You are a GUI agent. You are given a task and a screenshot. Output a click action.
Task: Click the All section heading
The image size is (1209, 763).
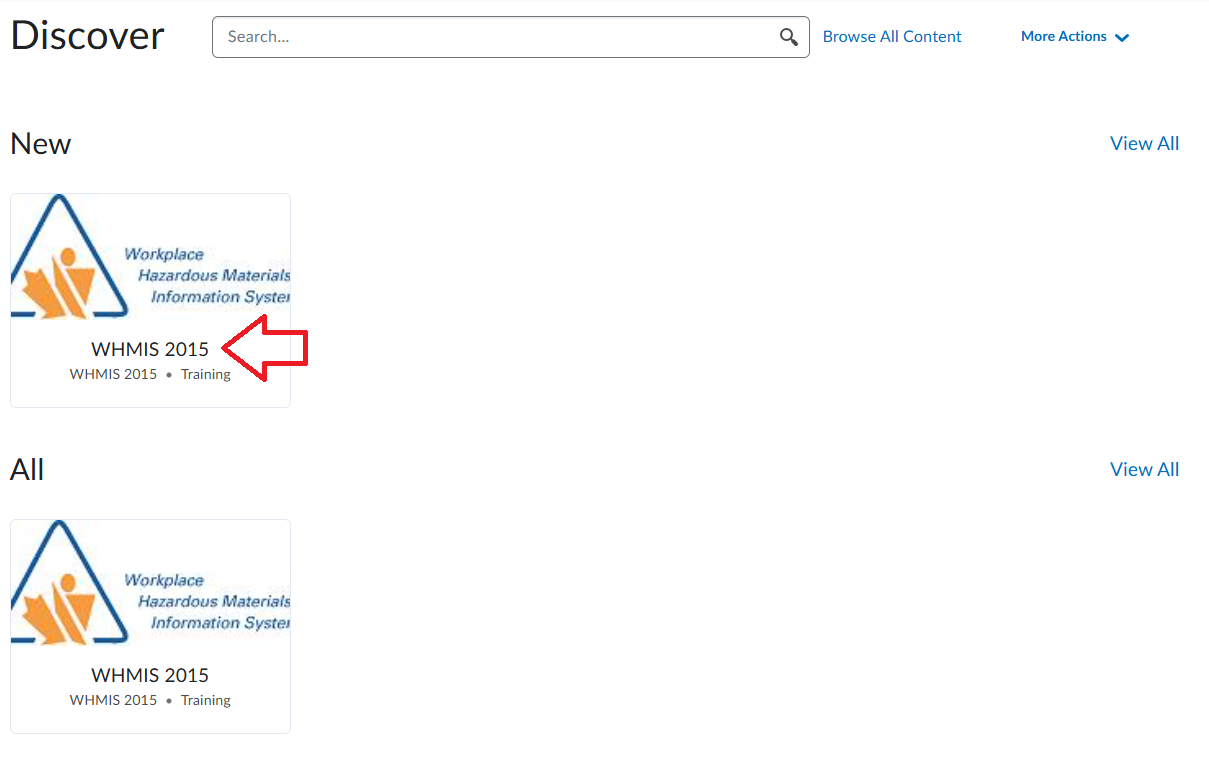27,470
